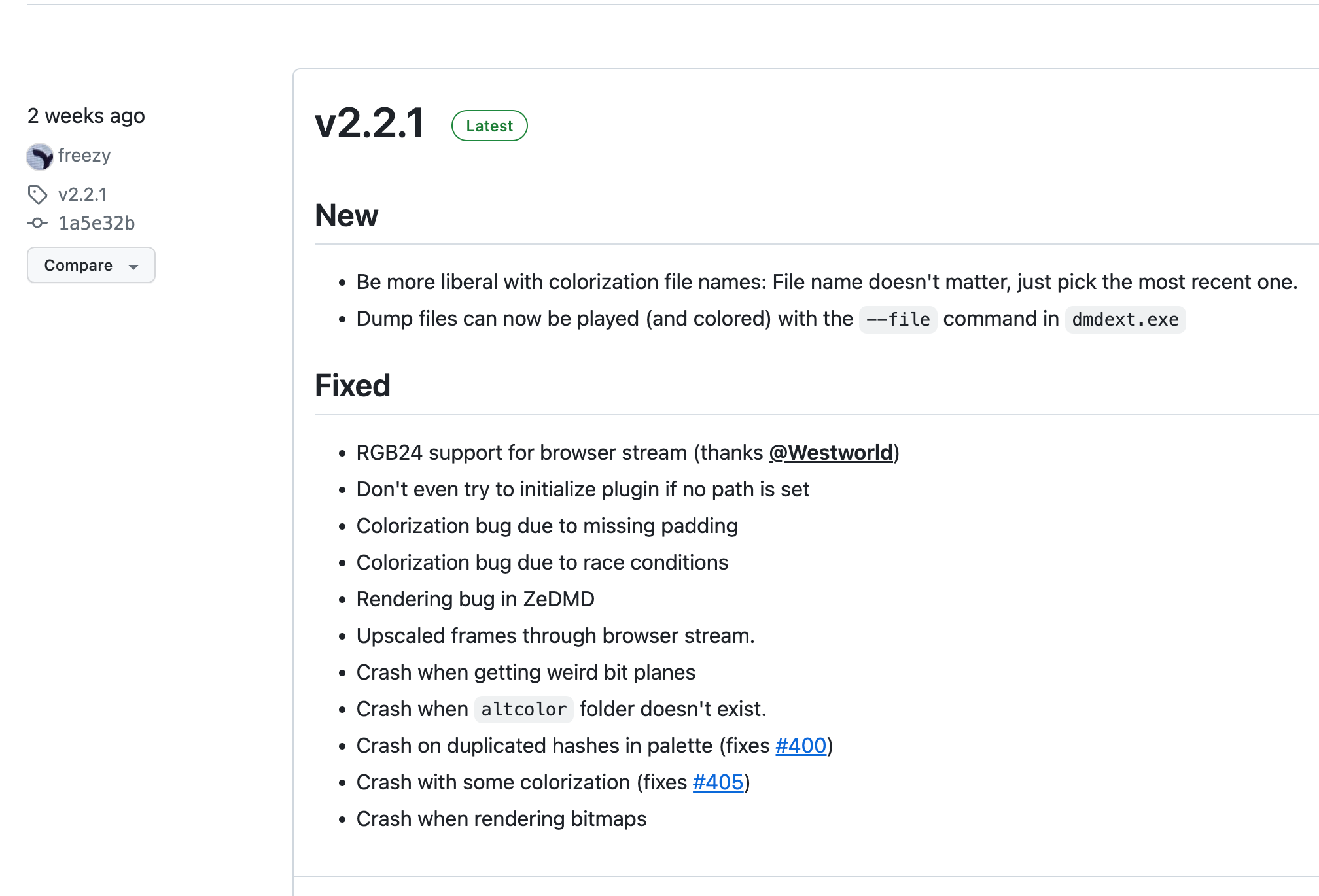Viewport: 1319px width, 896px height.
Task: Click the --file inline code snippet
Action: point(898,319)
